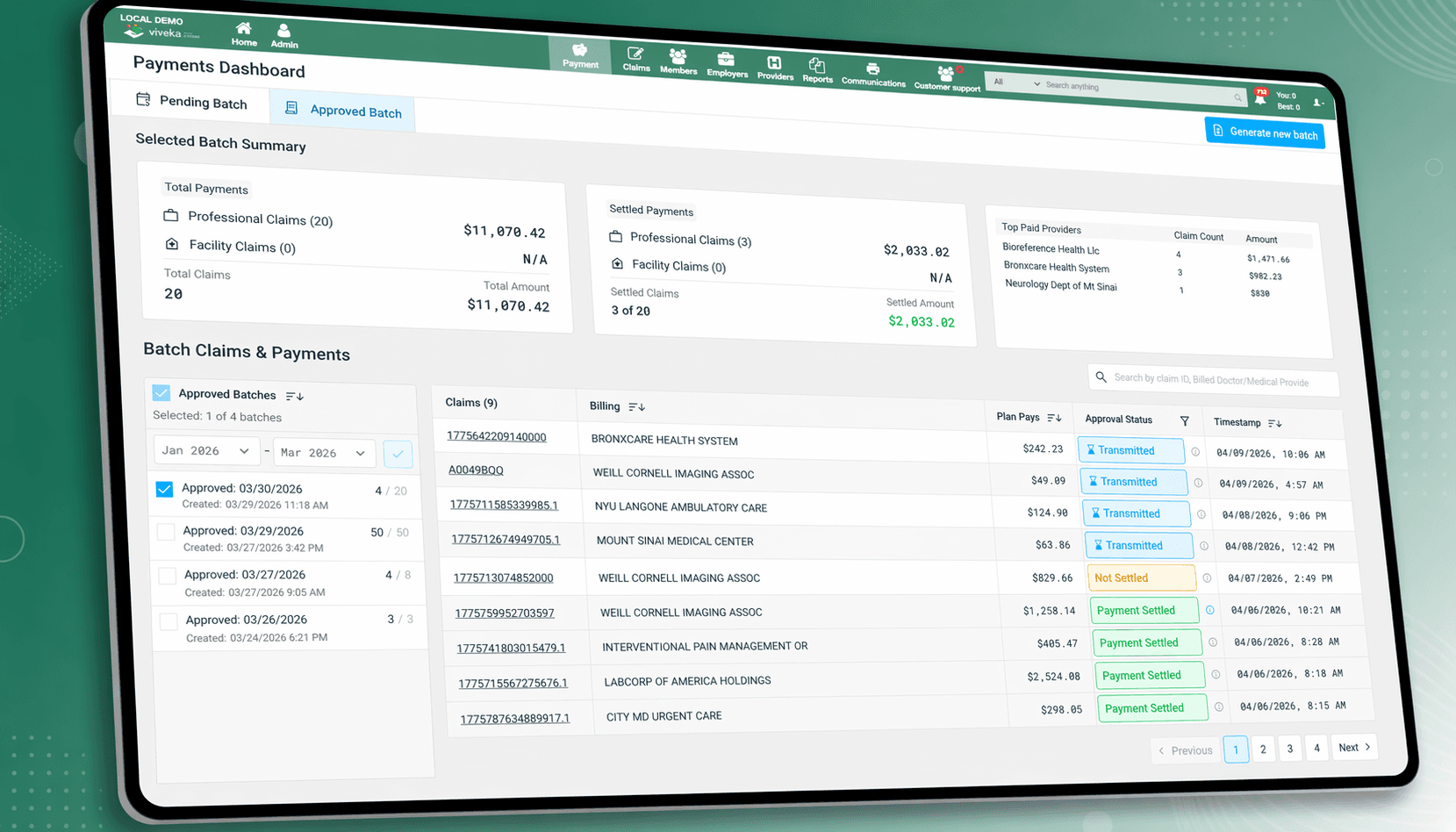Viewport: 1456px width, 832px height.
Task: Show info for $1,258.14 Payment Settled claim
Action: (1209, 610)
